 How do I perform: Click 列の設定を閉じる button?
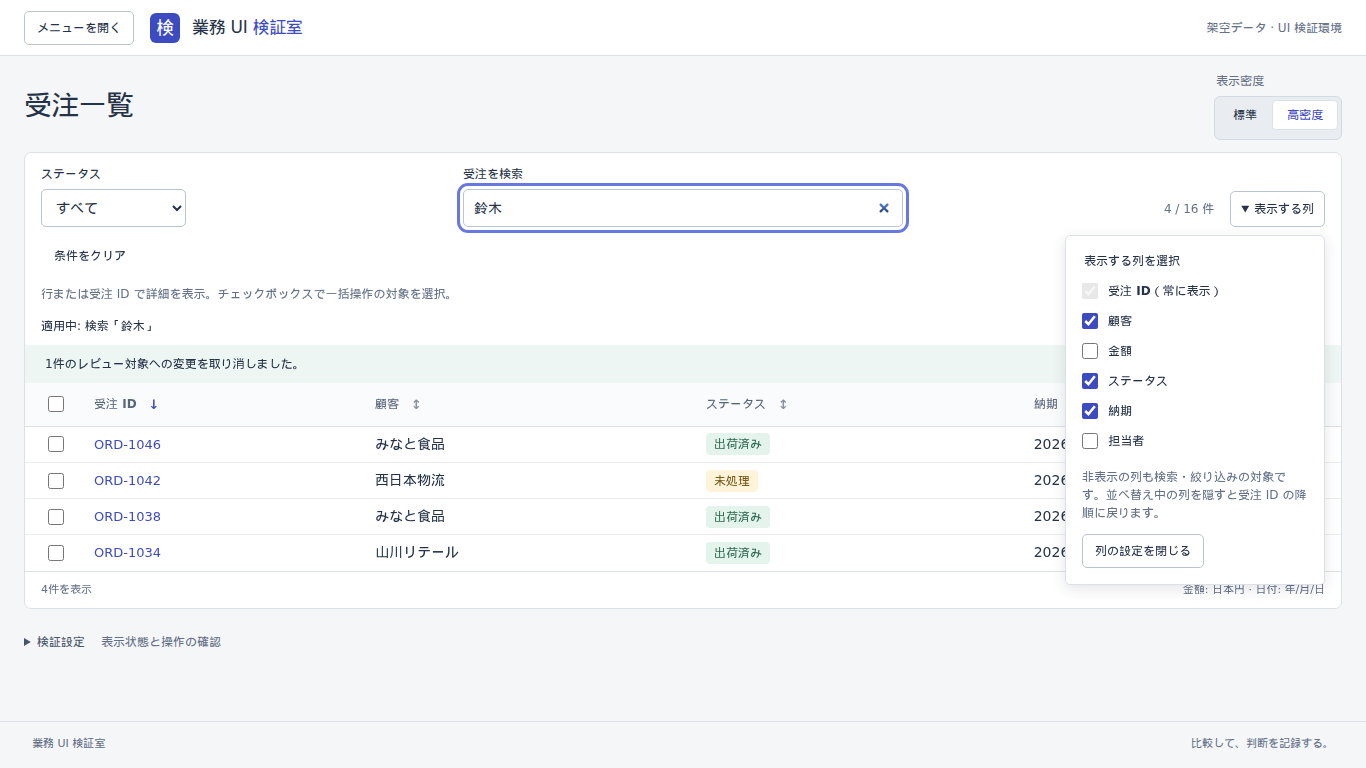[1143, 551]
